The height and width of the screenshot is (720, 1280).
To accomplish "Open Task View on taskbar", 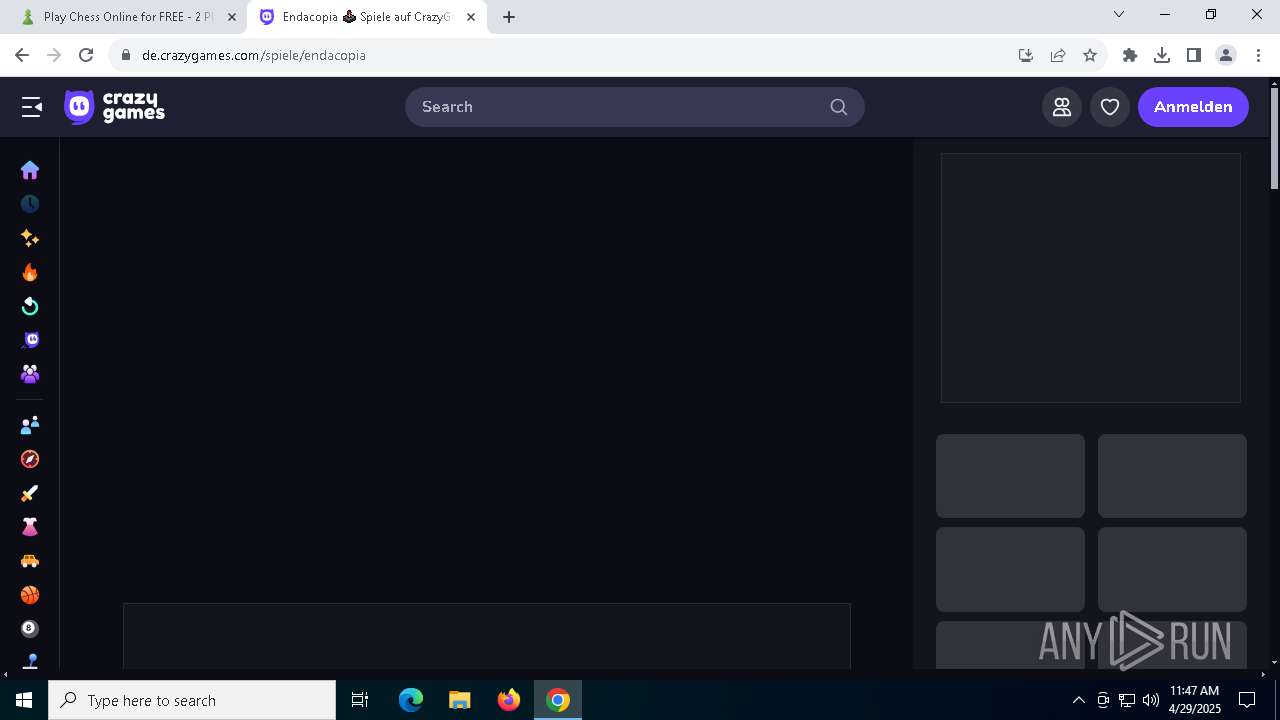I will coord(360,700).
